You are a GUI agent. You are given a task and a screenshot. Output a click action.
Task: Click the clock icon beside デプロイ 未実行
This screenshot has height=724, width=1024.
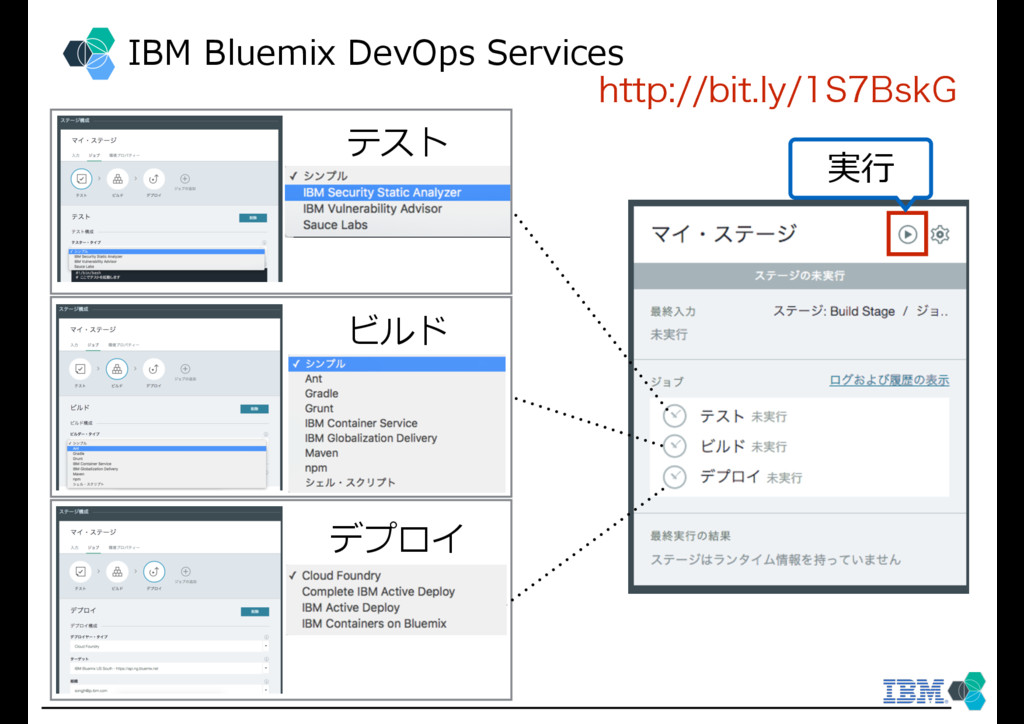click(675, 477)
